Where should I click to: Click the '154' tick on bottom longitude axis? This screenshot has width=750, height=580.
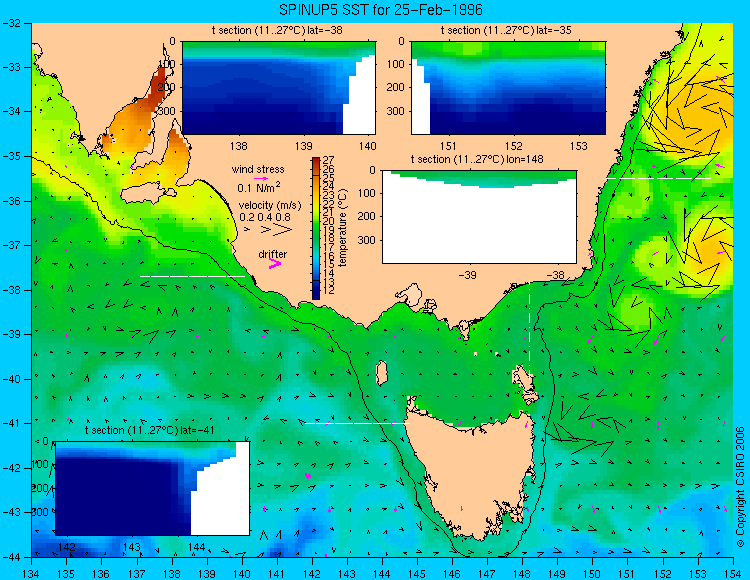point(733,573)
